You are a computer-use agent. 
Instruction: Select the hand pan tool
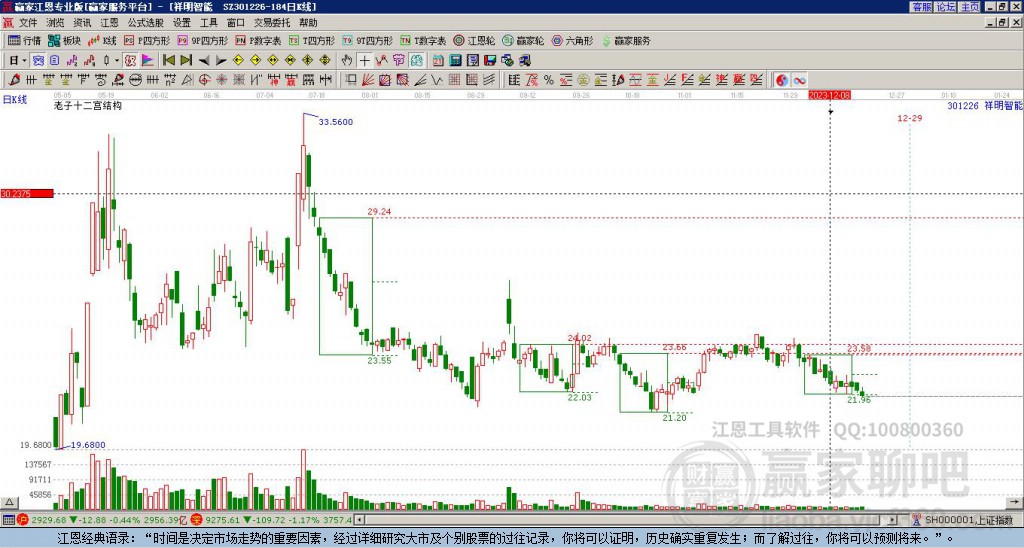347,60
